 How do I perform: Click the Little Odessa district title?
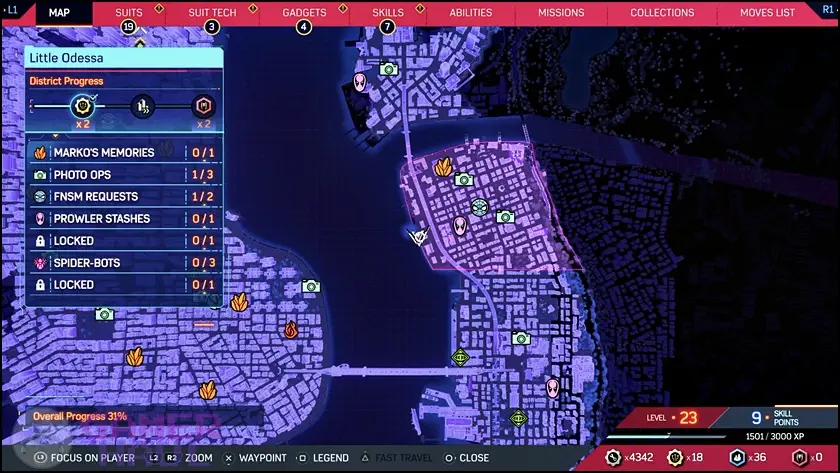click(x=66, y=58)
